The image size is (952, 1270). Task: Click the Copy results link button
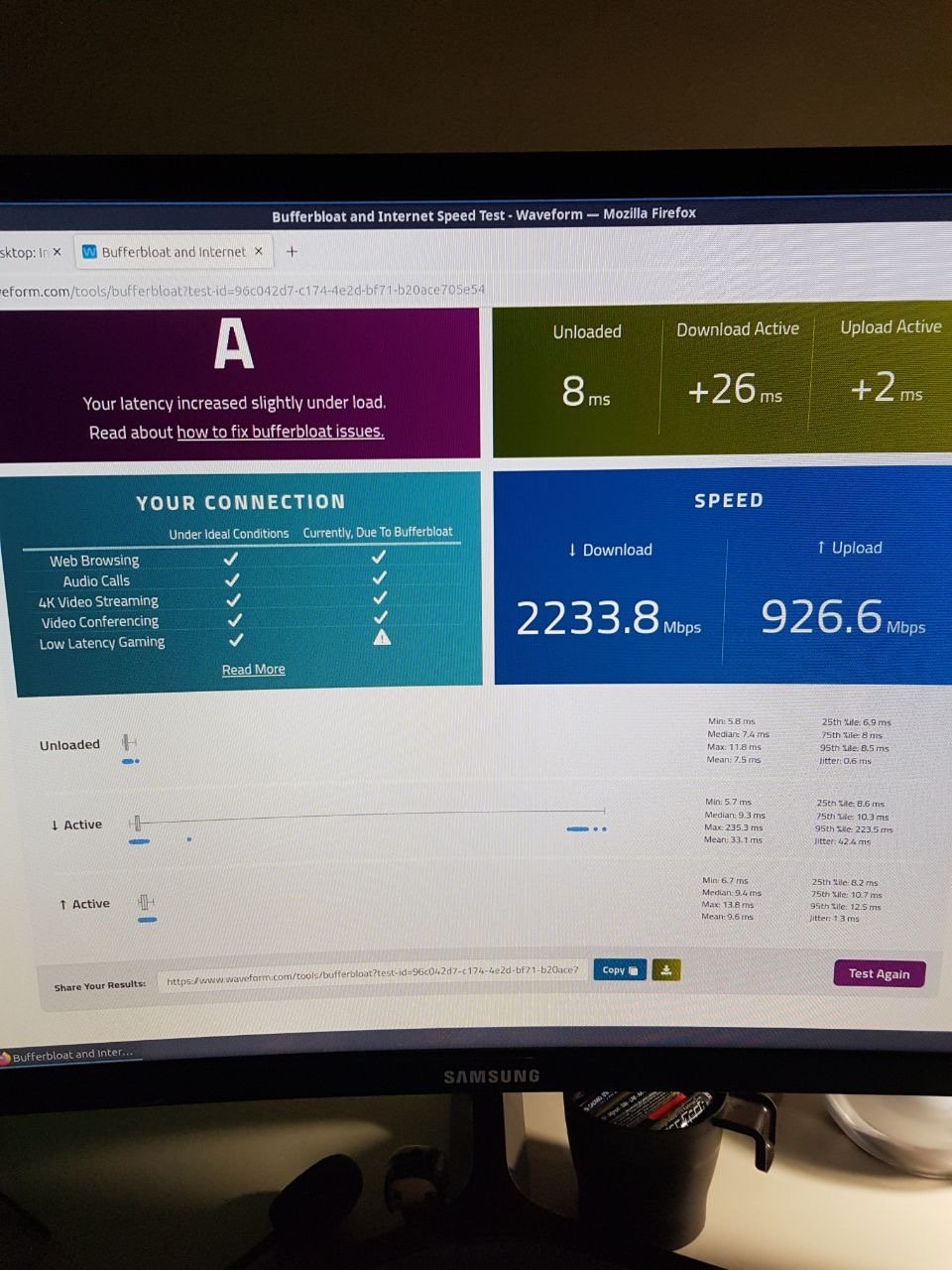[620, 970]
